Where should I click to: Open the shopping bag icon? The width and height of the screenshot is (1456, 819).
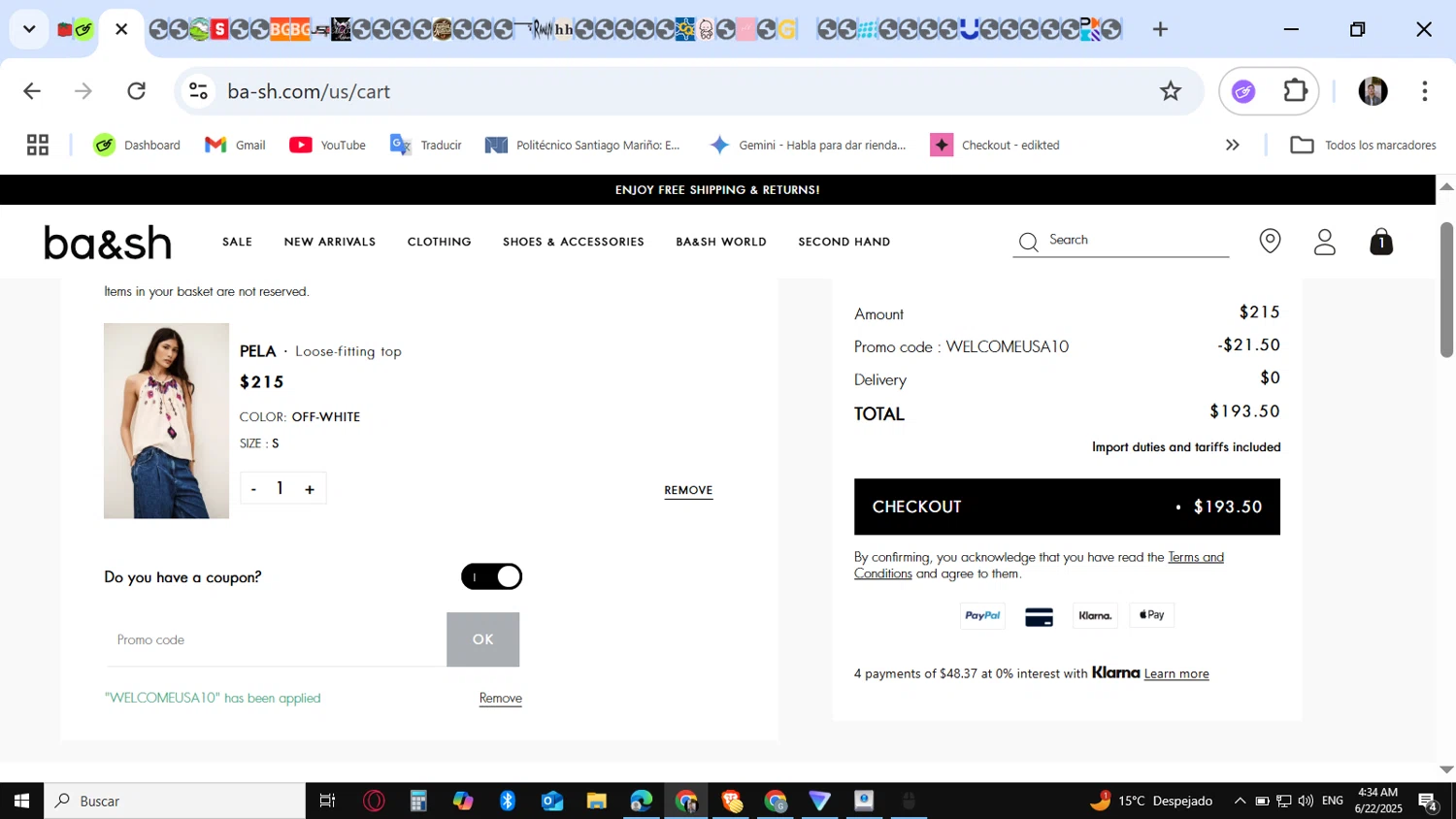pyautogui.click(x=1381, y=241)
